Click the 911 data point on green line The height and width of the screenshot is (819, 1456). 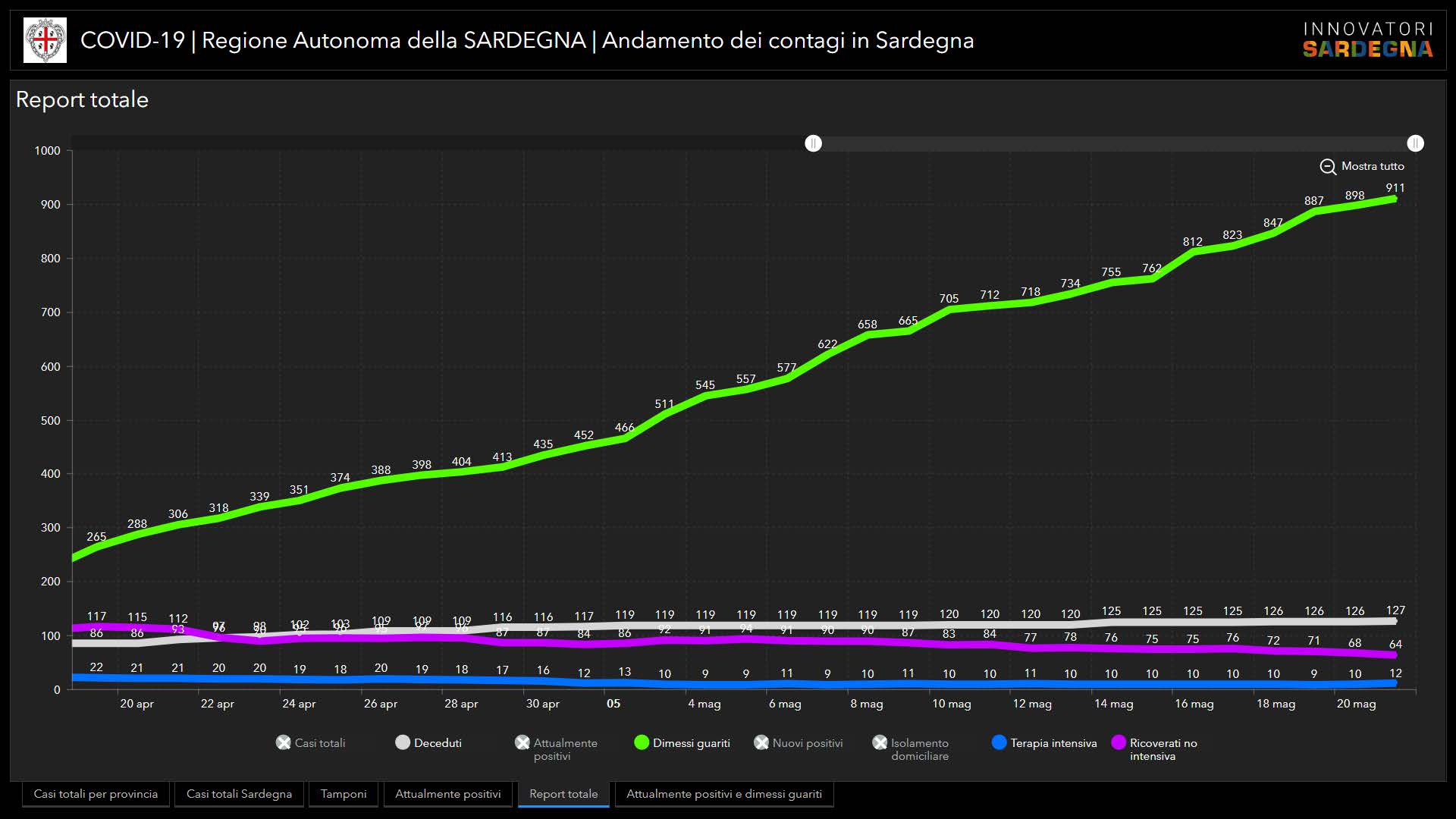click(x=1394, y=199)
